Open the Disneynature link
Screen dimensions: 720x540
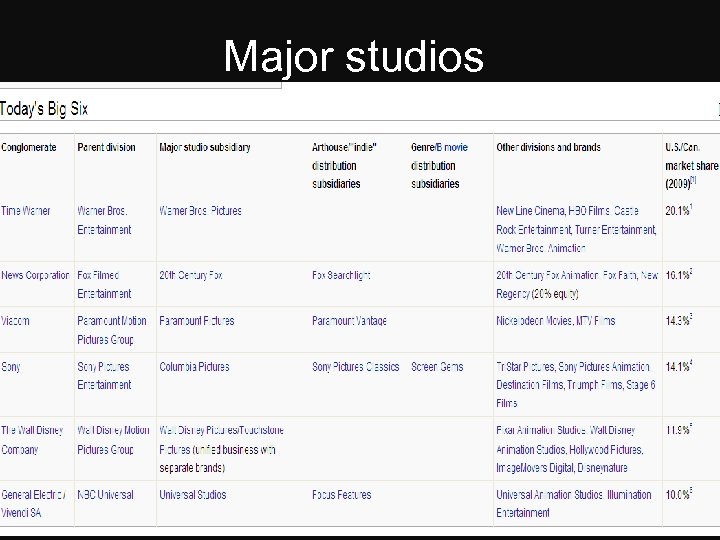[602, 467]
